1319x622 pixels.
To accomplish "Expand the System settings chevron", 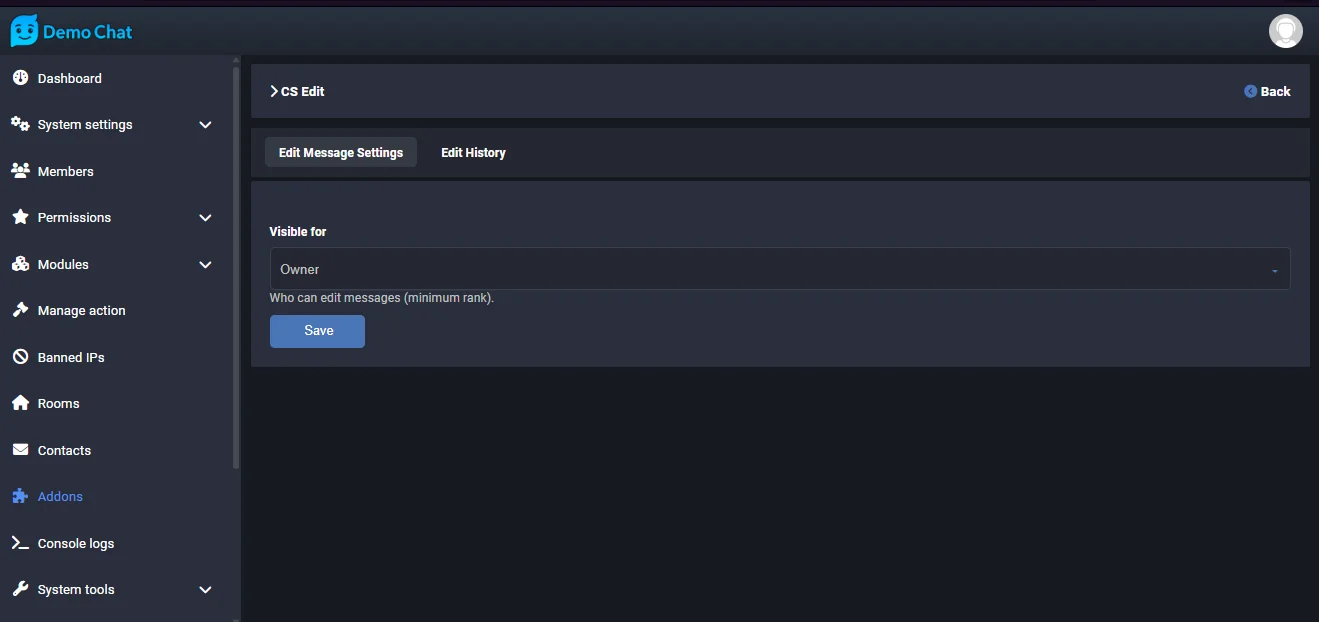I will click(205, 125).
